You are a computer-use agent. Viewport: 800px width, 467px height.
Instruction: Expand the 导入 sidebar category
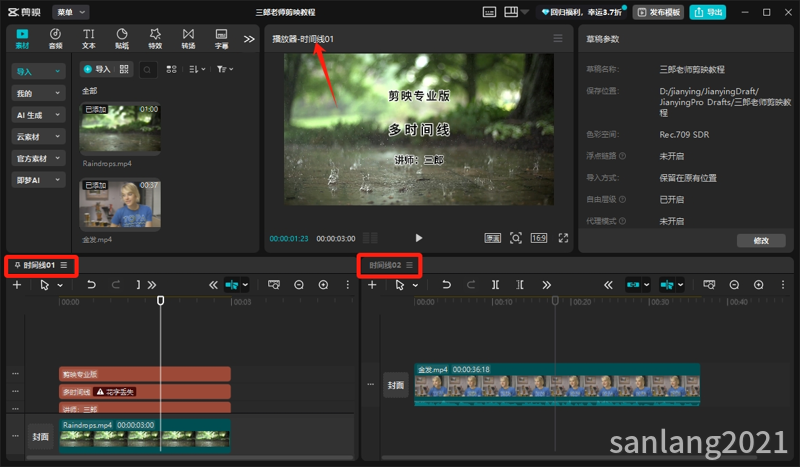(x=38, y=71)
